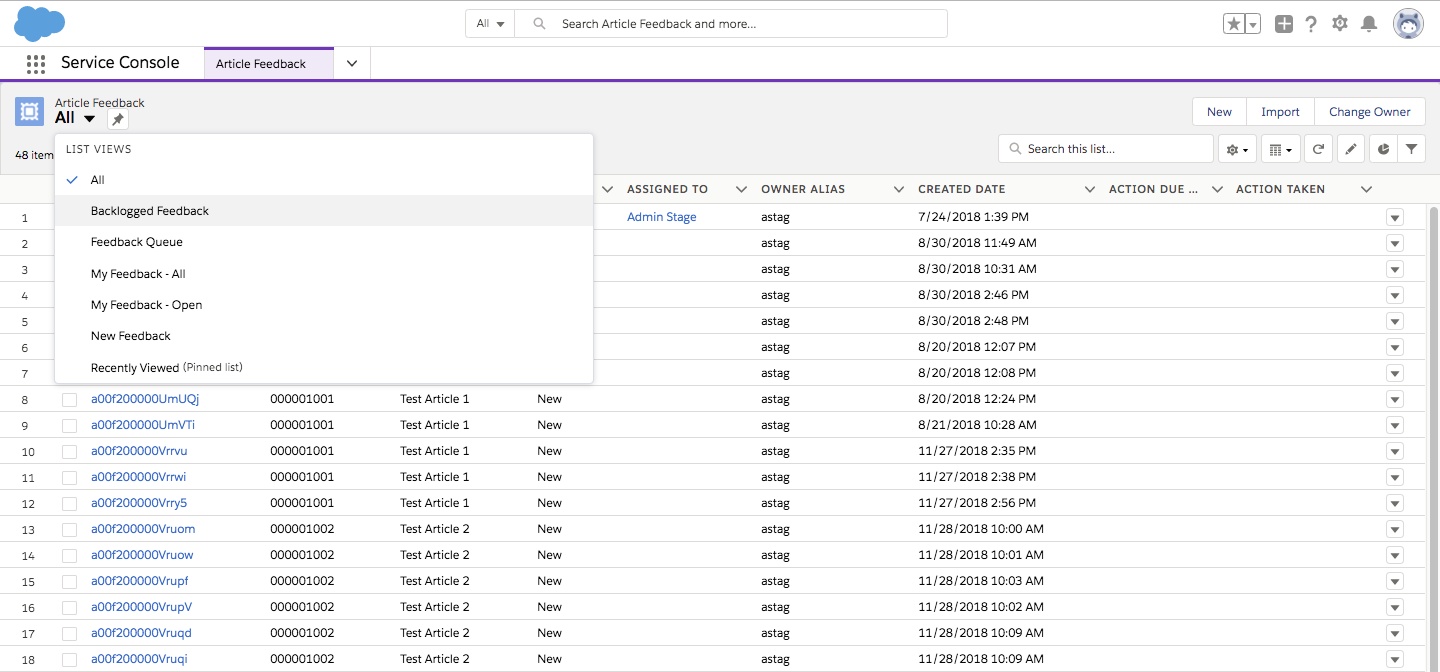Open inline edit with the pencil icon
This screenshot has height=672, width=1440.
pyautogui.click(x=1351, y=148)
